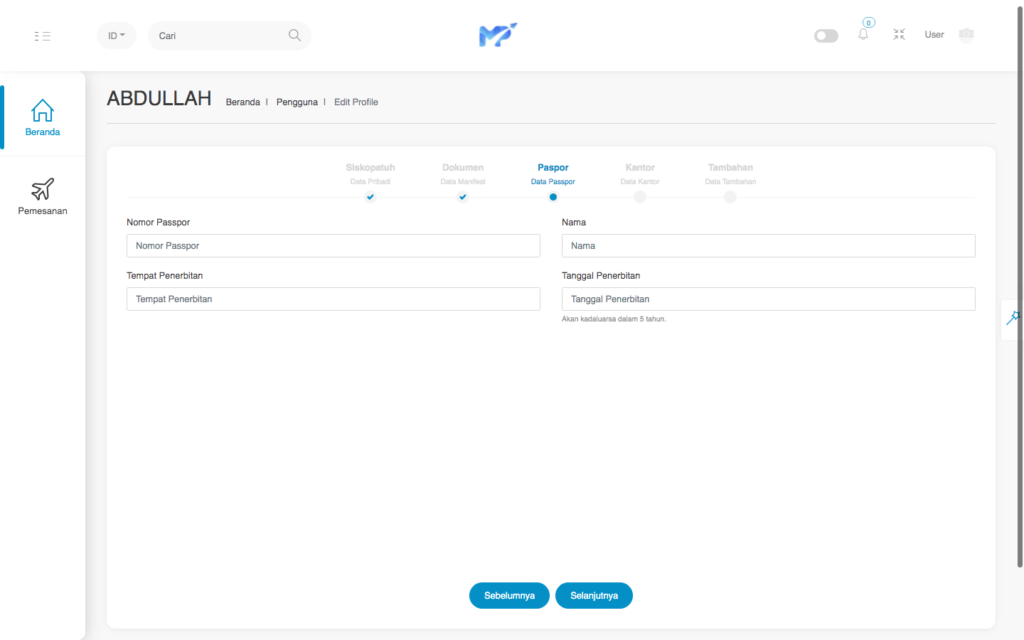Focus the Nomor Passpor input field
1024x640 pixels.
333,245
